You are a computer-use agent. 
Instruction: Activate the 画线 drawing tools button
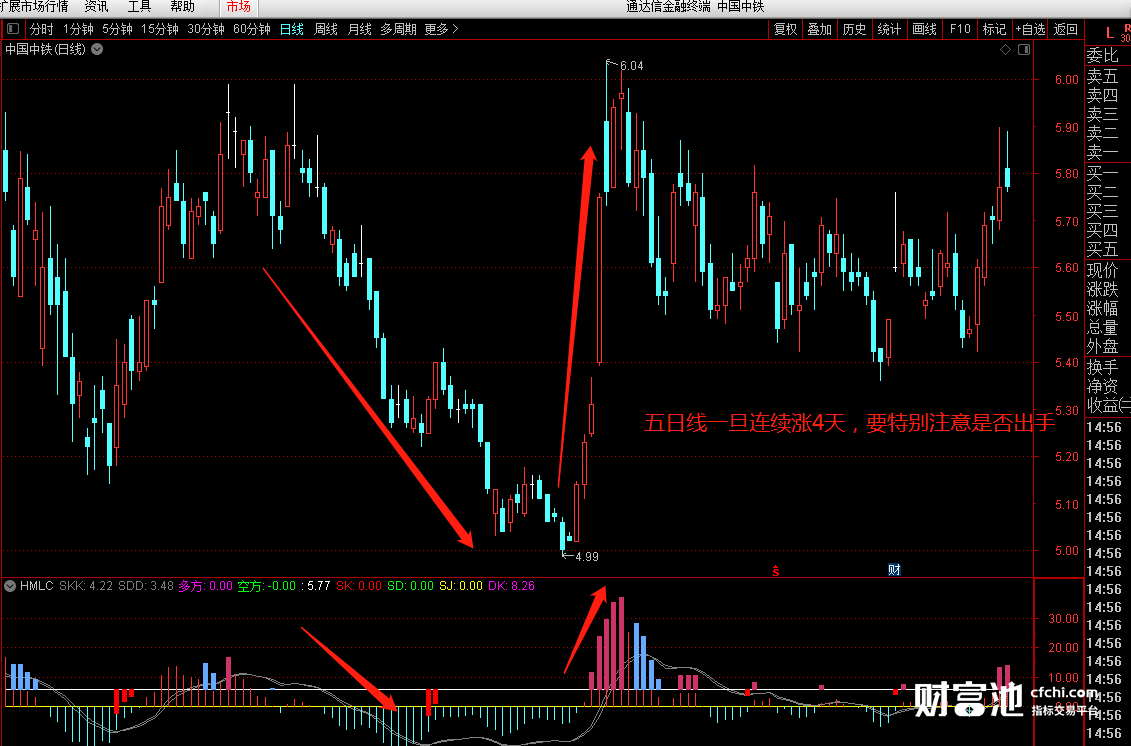click(924, 29)
